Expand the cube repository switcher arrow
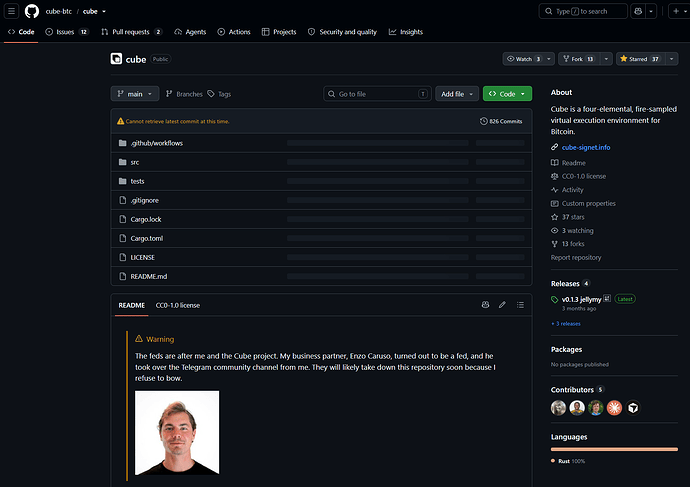690x487 pixels. click(104, 11)
